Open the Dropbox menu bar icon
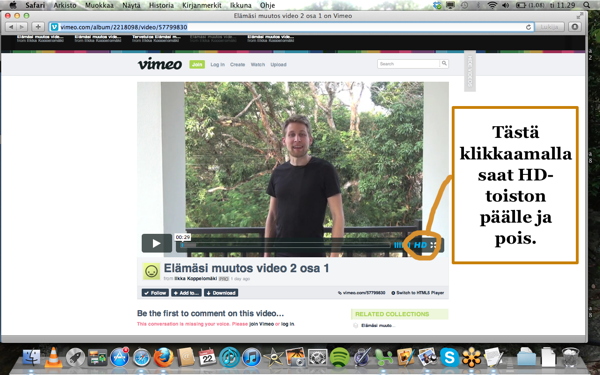Image resolution: width=600 pixels, height=375 pixels. [437, 5]
